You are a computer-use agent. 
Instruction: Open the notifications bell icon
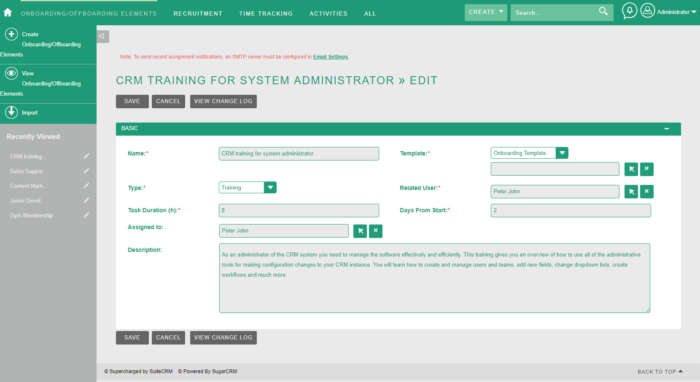click(x=629, y=11)
